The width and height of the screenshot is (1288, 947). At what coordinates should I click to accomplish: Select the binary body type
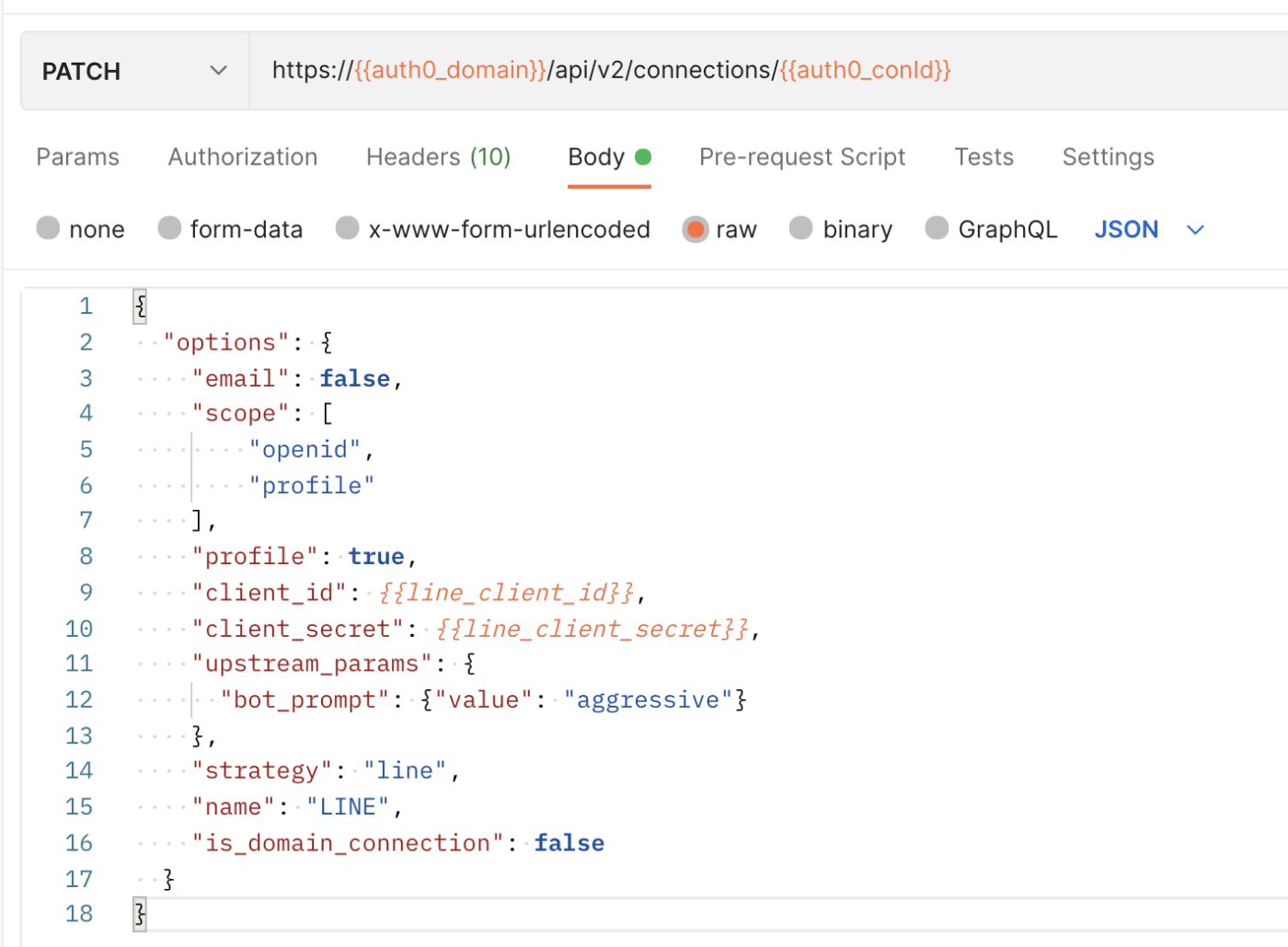pos(841,229)
